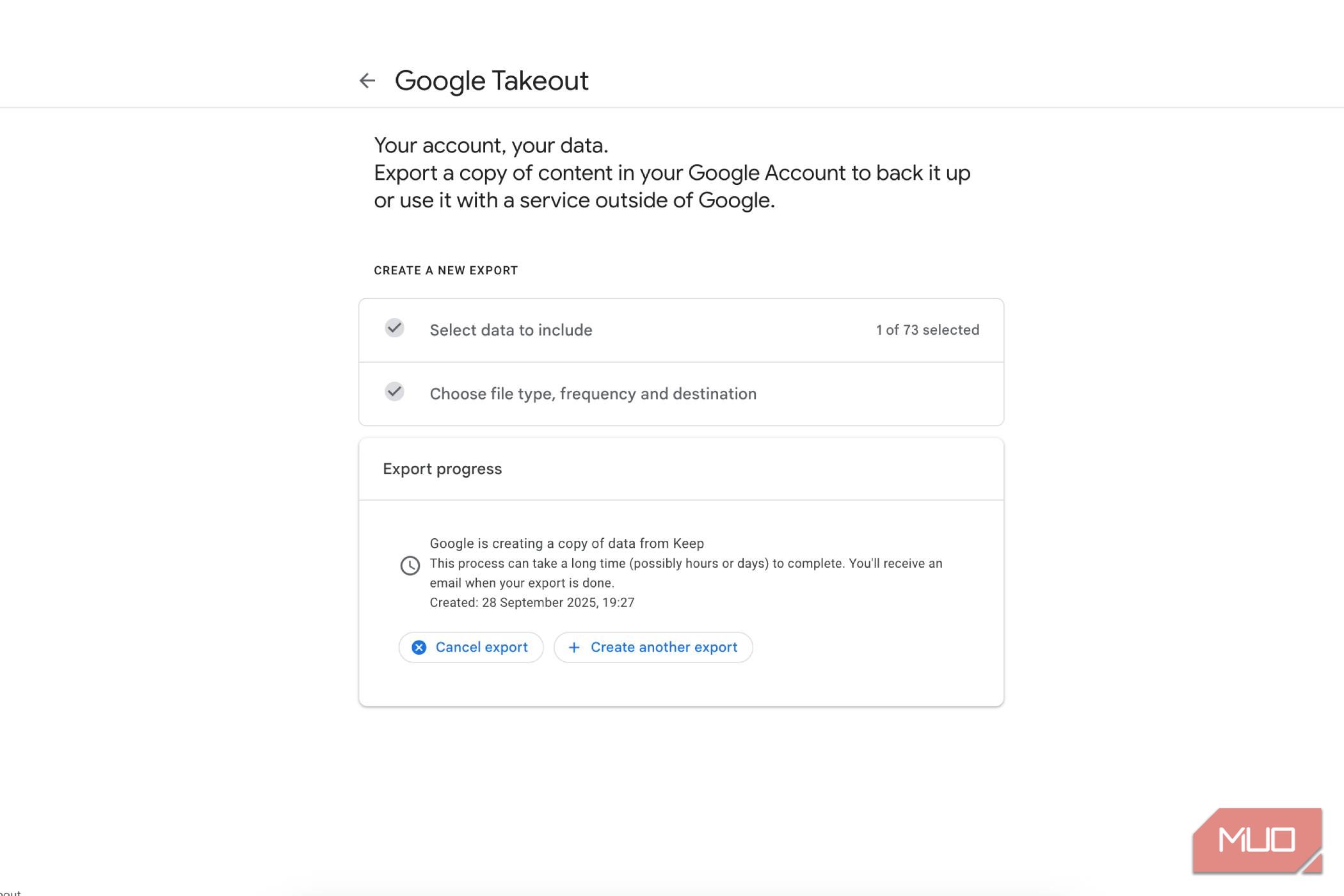Click the Your account, your data intro text
The width and height of the screenshot is (1344, 896).
pyautogui.click(x=491, y=146)
